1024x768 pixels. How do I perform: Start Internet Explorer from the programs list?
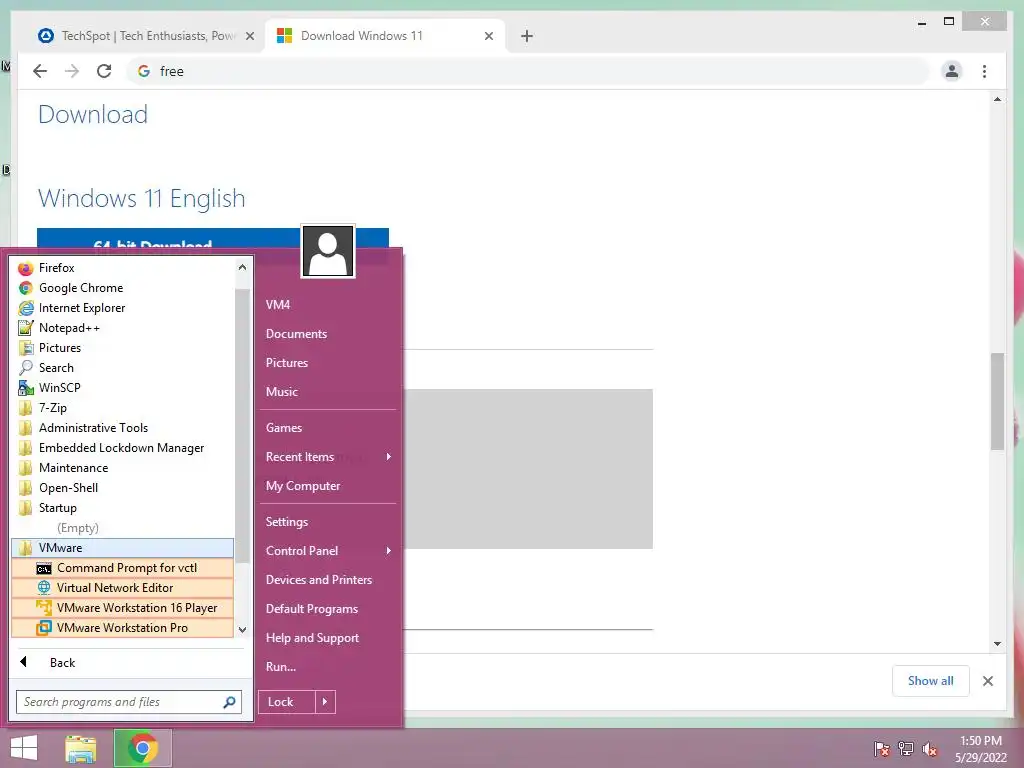[123, 308]
